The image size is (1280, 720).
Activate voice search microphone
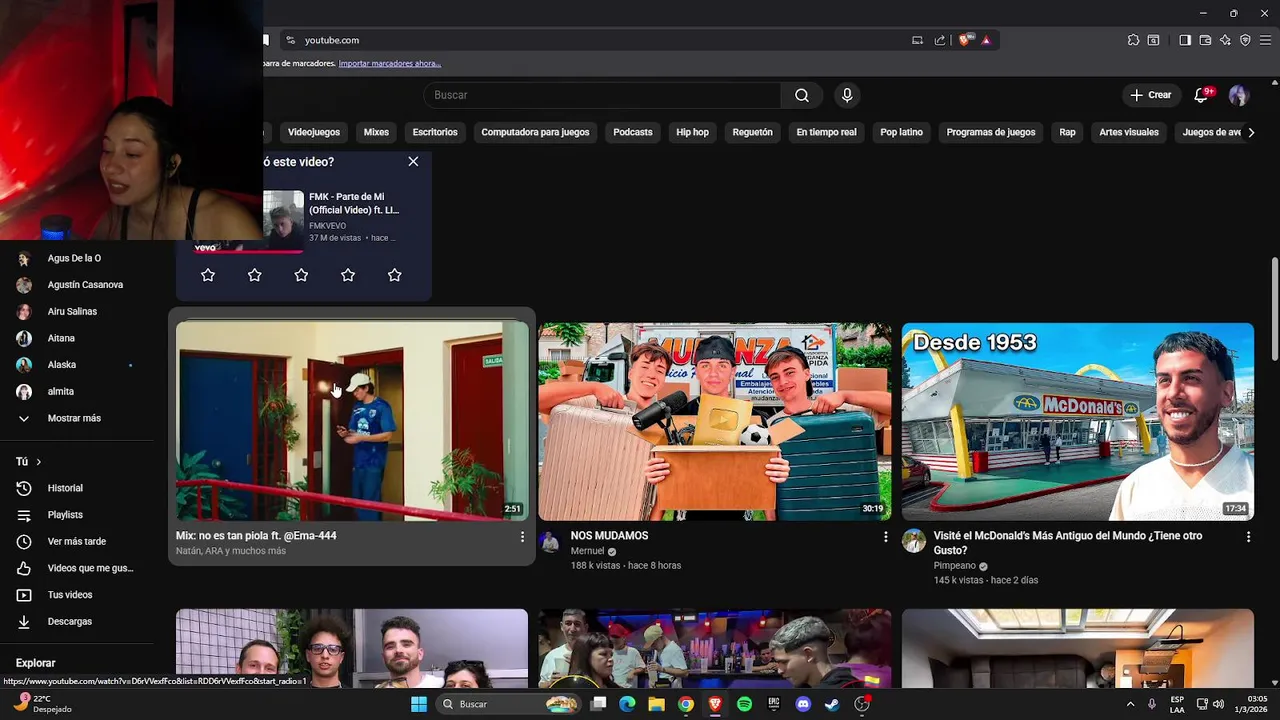(x=847, y=95)
